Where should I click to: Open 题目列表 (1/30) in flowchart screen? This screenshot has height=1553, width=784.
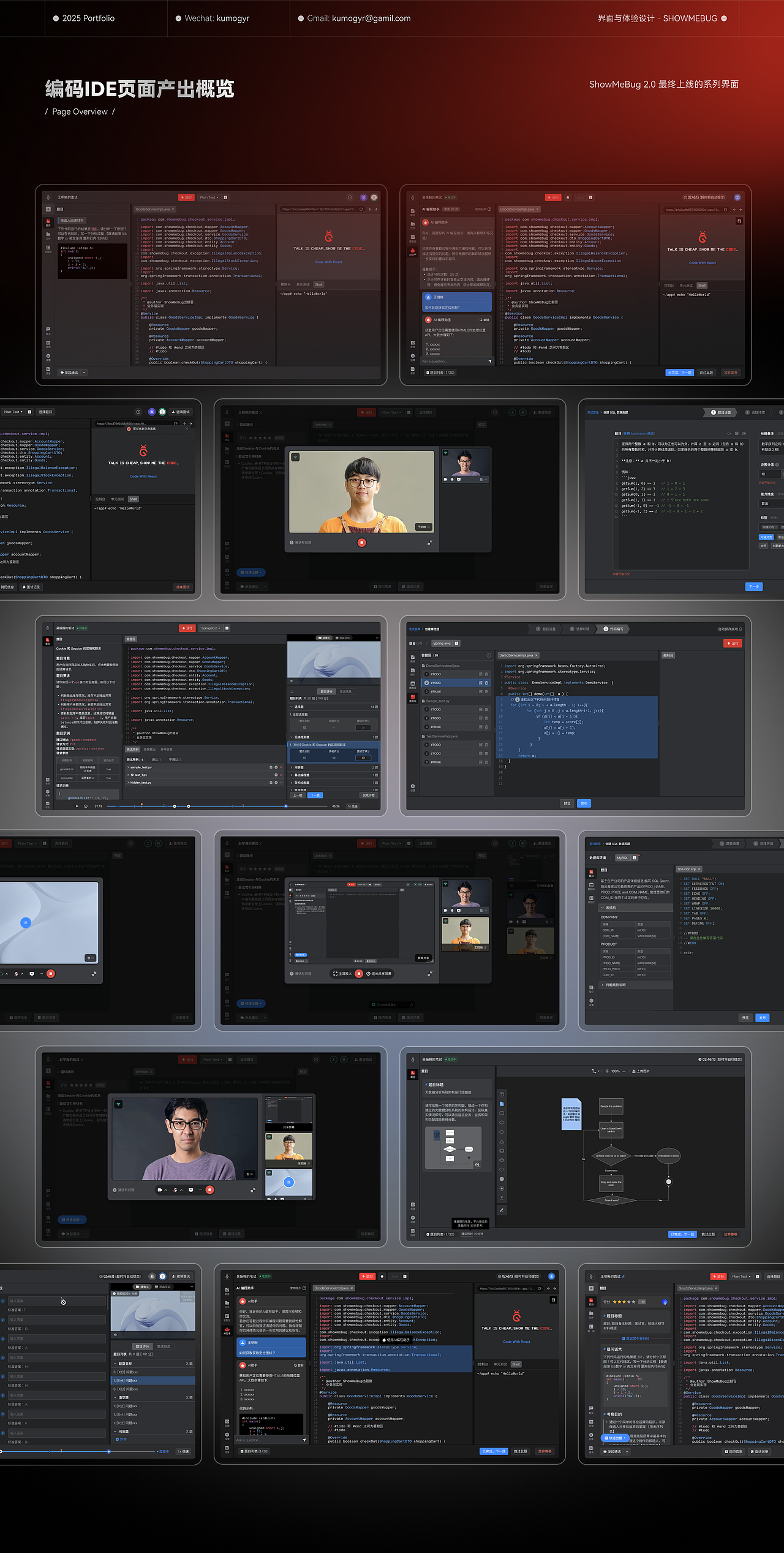[440, 1234]
